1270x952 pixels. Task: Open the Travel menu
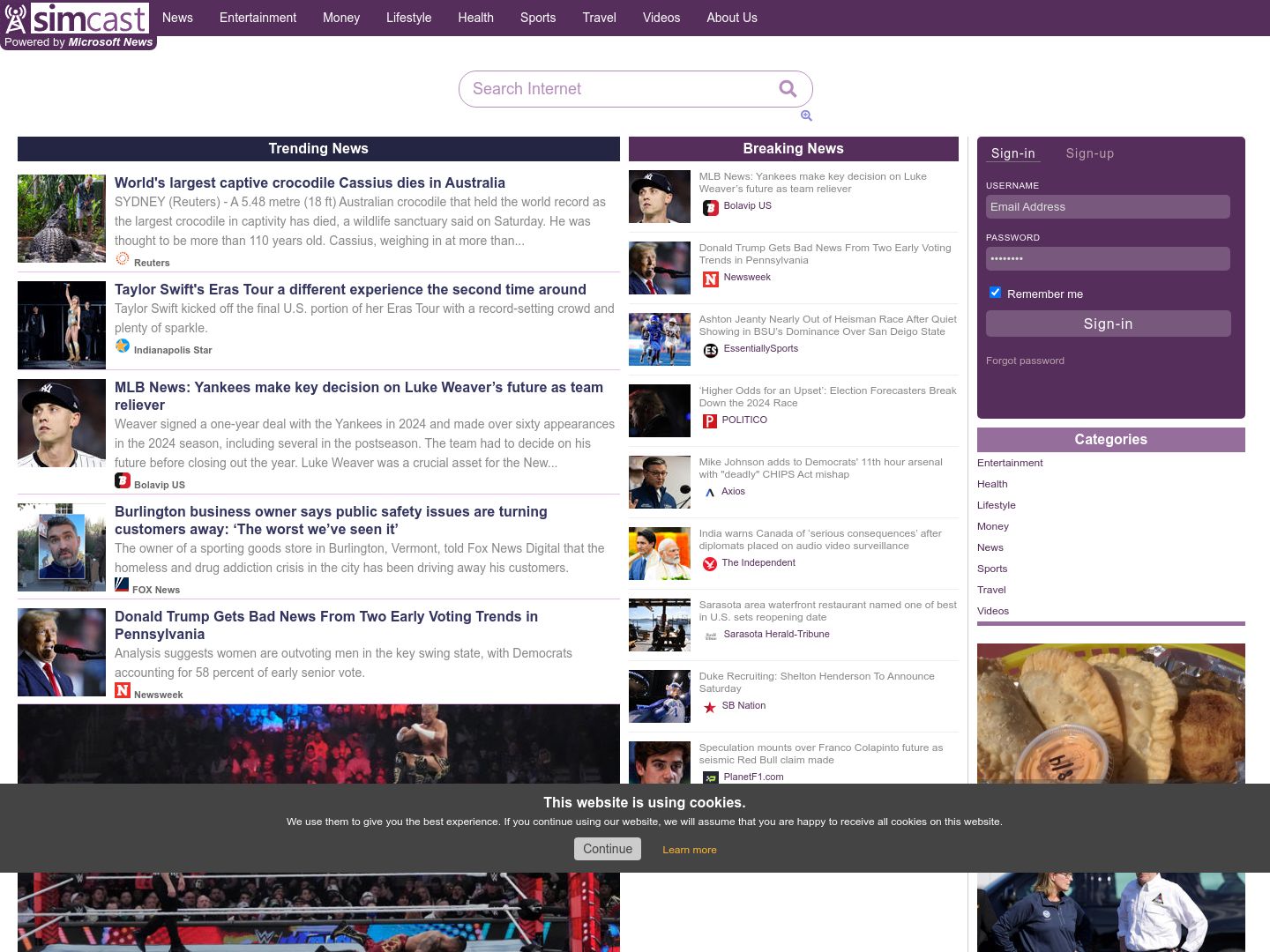[600, 18]
